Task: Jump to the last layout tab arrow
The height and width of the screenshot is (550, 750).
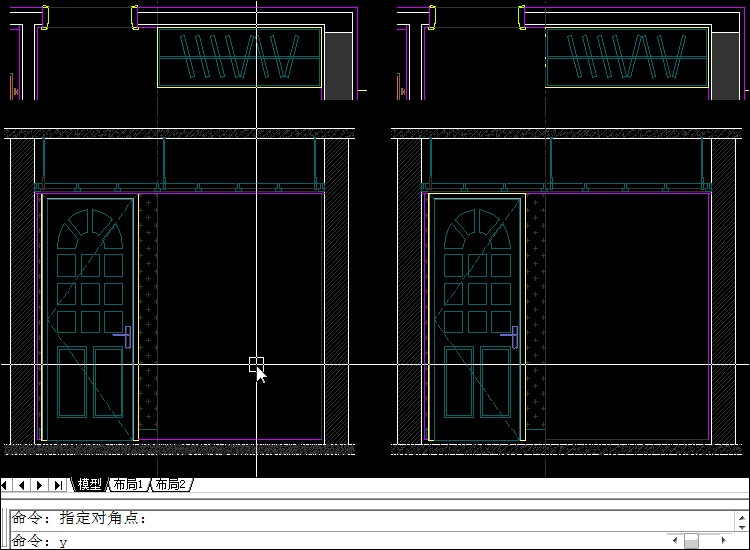Action: pyautogui.click(x=58, y=485)
